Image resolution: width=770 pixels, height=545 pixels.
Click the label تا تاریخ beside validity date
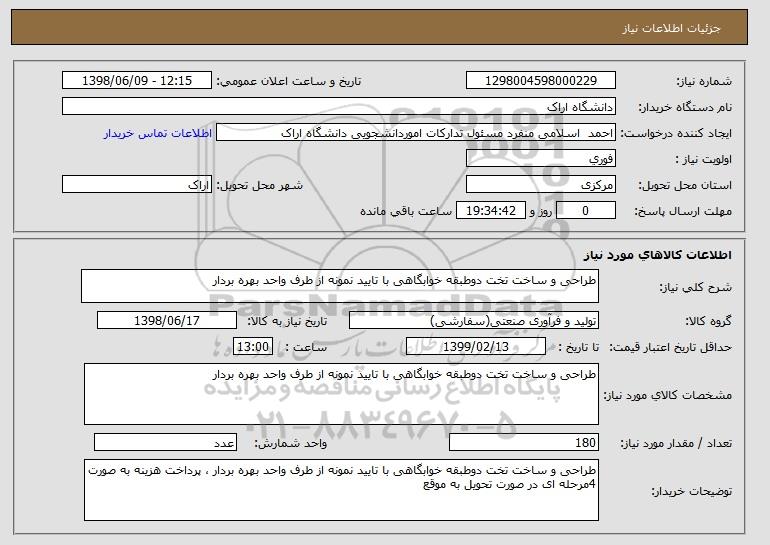tap(578, 347)
